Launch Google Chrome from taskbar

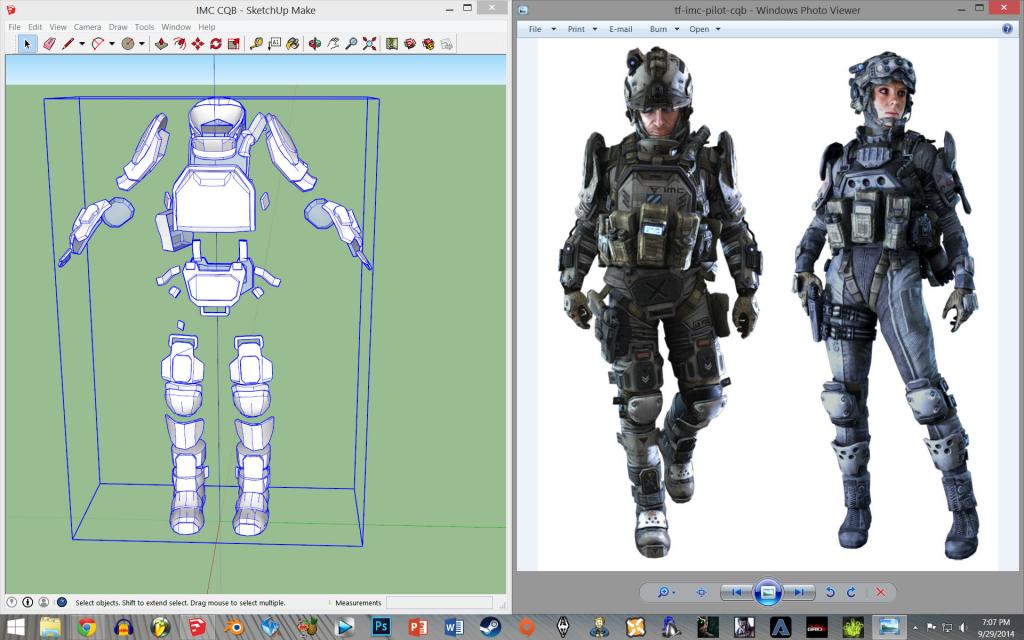tap(87, 627)
